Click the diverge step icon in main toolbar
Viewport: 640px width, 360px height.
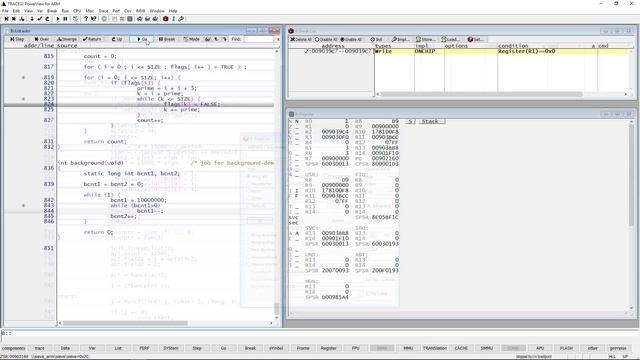(22, 19)
